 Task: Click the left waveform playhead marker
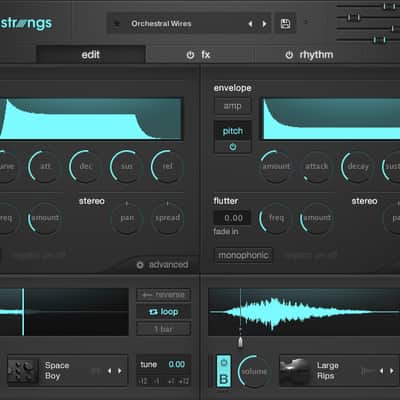(23, 312)
